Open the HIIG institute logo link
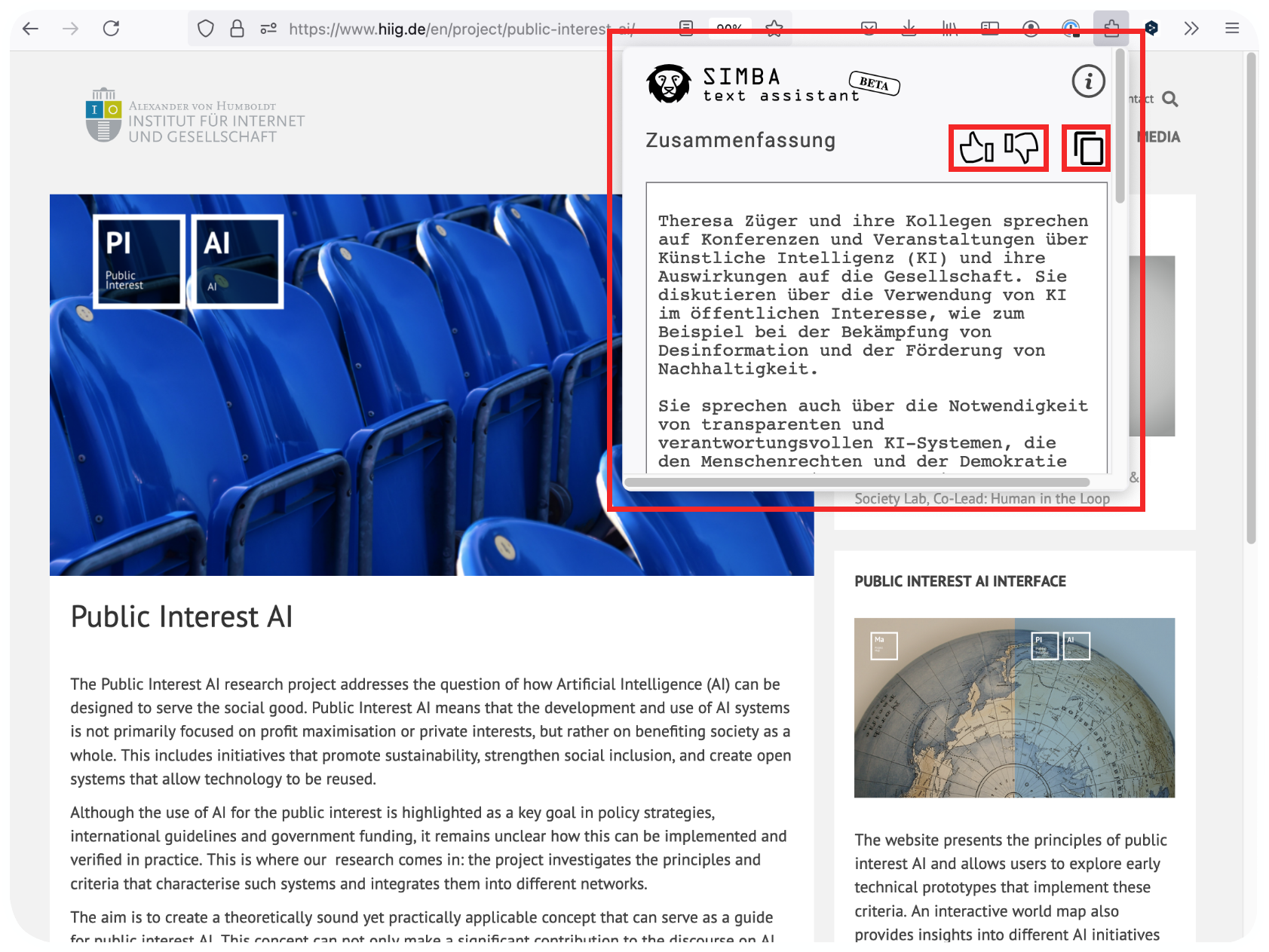The height and width of the screenshot is (952, 1269). 195,115
